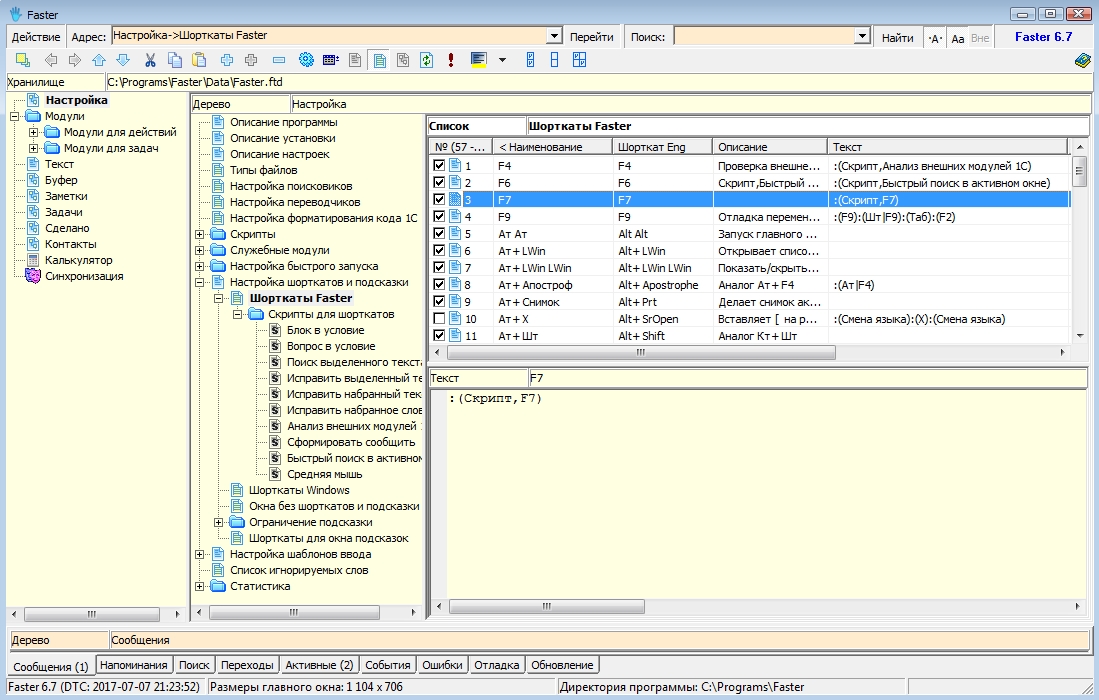Click the two-pane layout icon with checkmarks
Image resolution: width=1099 pixels, height=700 pixels.
pos(531,60)
